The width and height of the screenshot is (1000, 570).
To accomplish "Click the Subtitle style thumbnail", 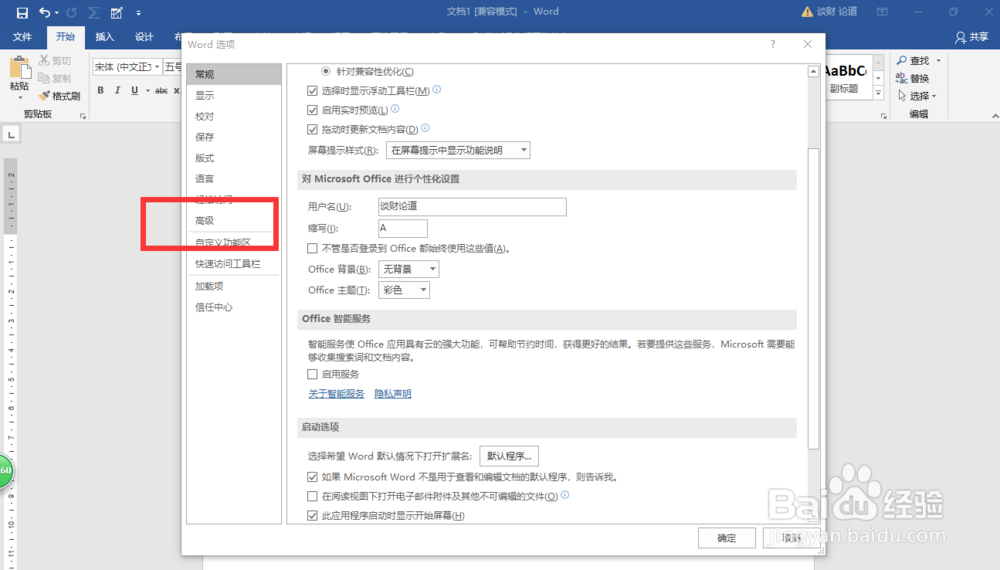I will pos(845,78).
